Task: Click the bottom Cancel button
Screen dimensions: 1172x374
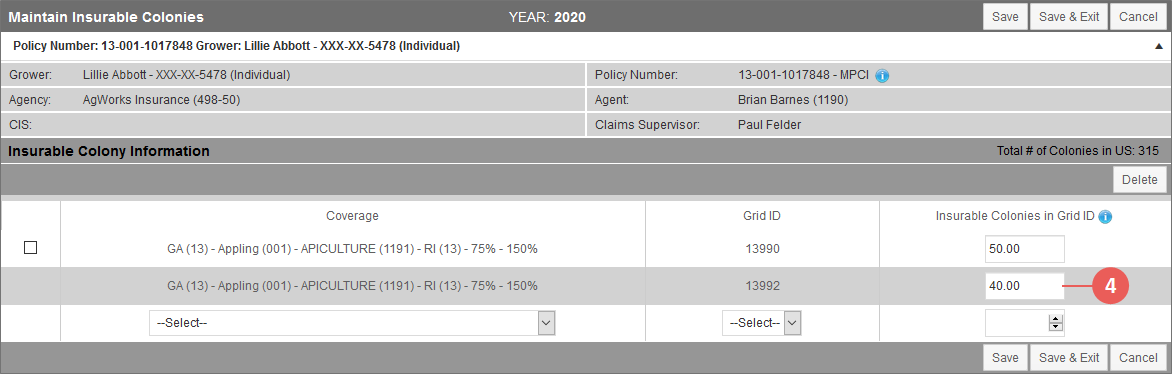Action: 1138,357
